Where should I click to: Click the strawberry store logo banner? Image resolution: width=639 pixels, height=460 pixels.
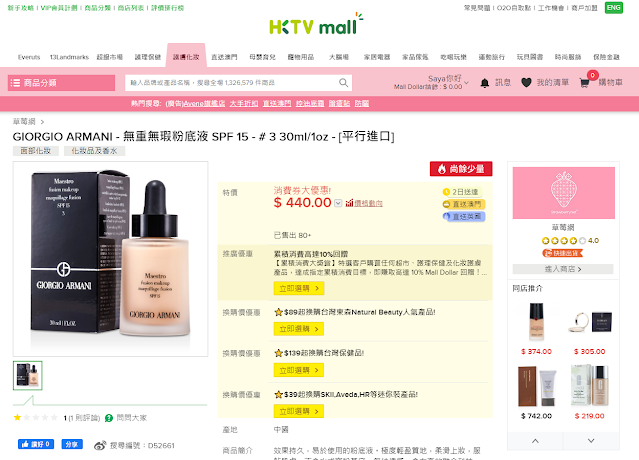(x=564, y=193)
